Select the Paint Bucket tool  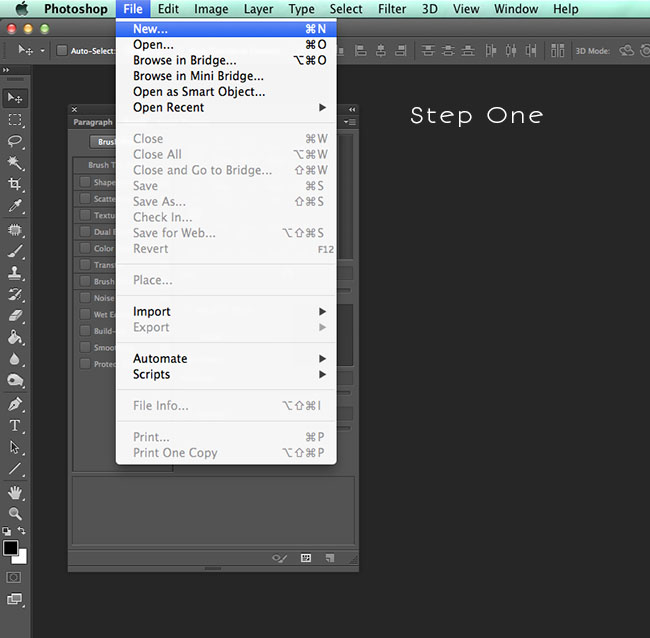[15, 337]
